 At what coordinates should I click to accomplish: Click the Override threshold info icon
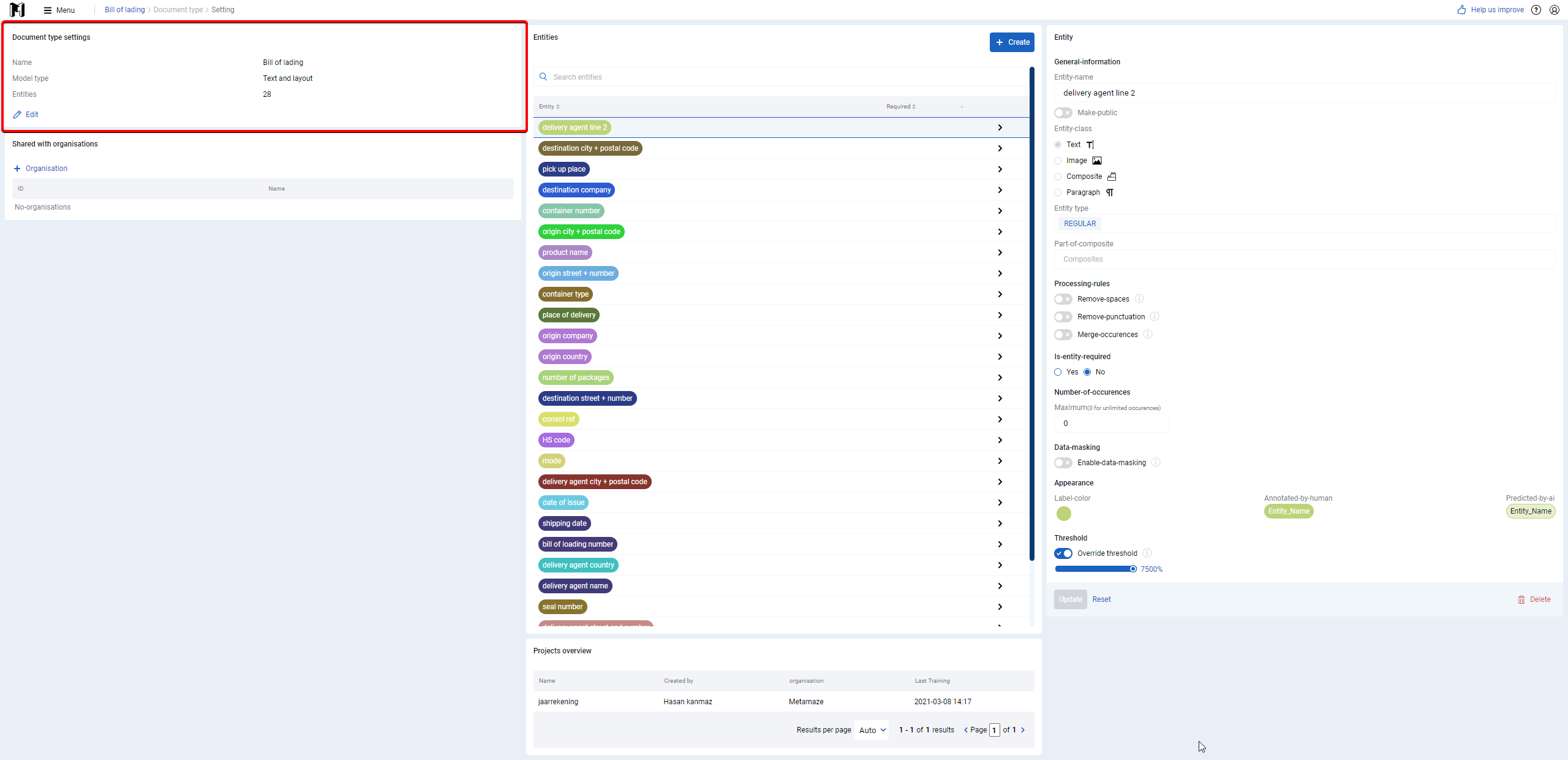click(1147, 553)
